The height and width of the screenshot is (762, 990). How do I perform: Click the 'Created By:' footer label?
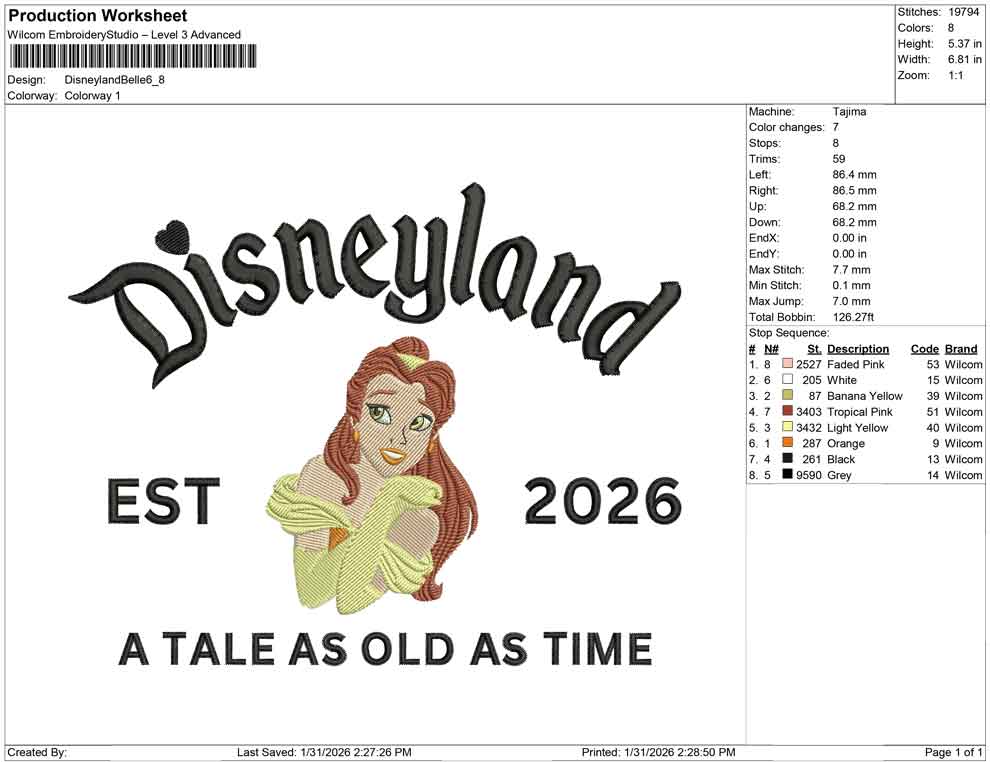[37, 752]
